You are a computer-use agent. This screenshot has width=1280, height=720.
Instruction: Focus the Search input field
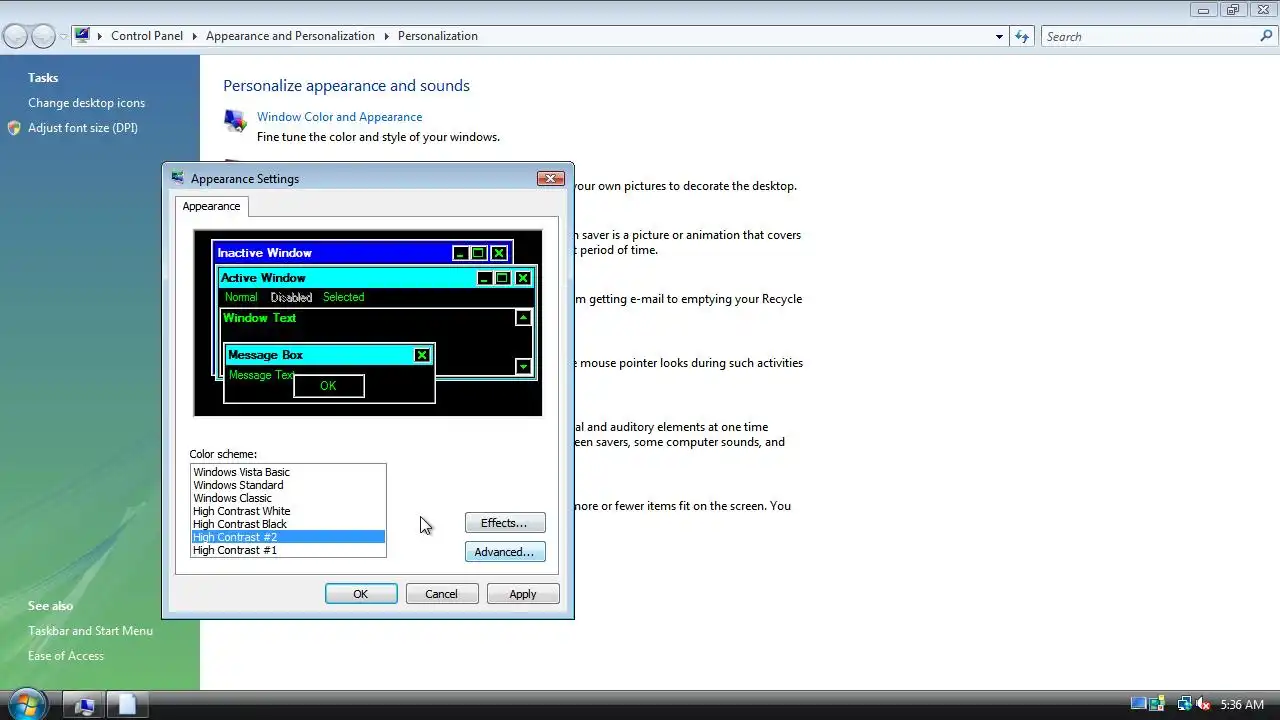tap(1150, 36)
